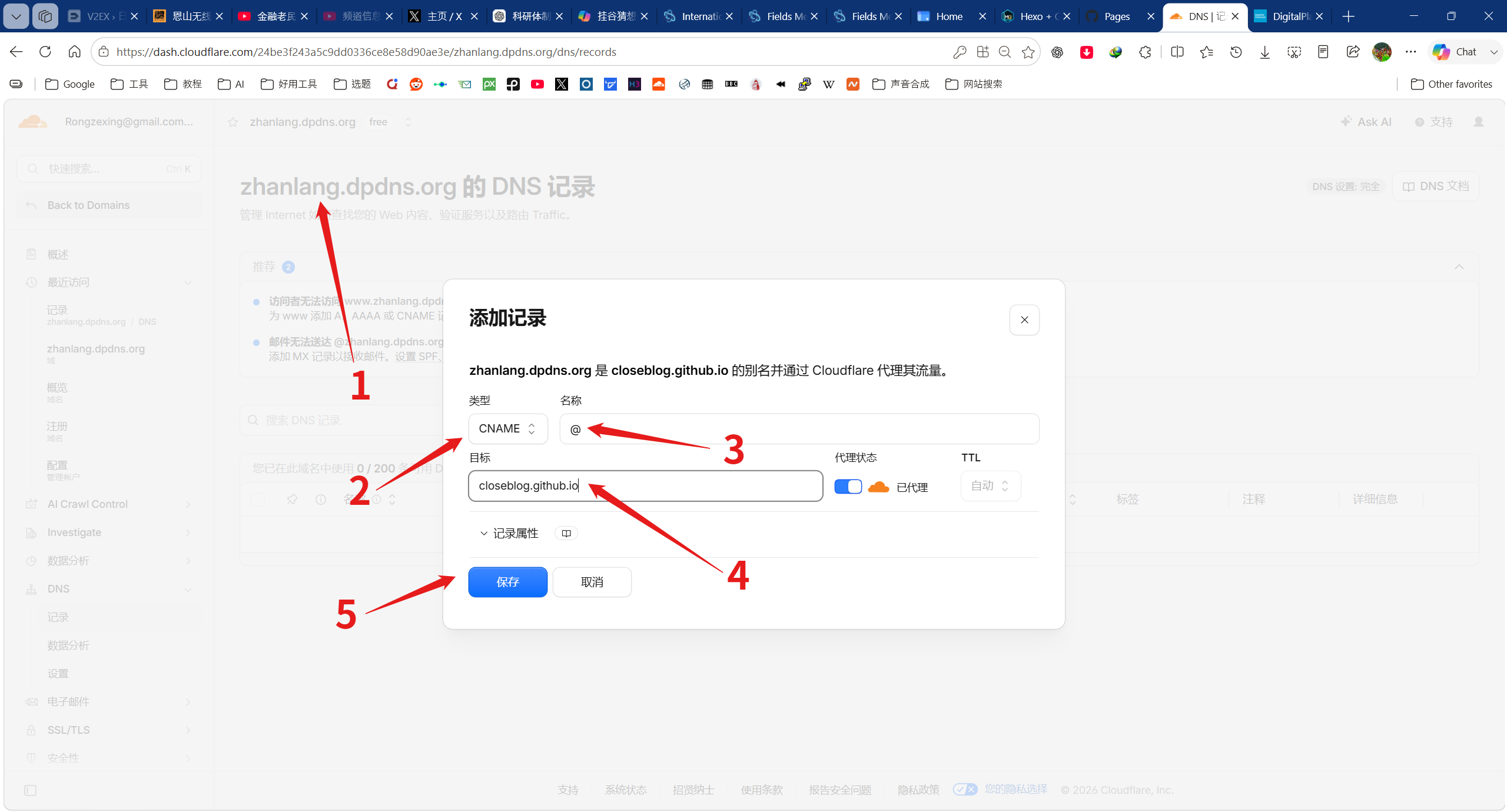
Task: Open Ask AI in header
Action: [1366, 122]
